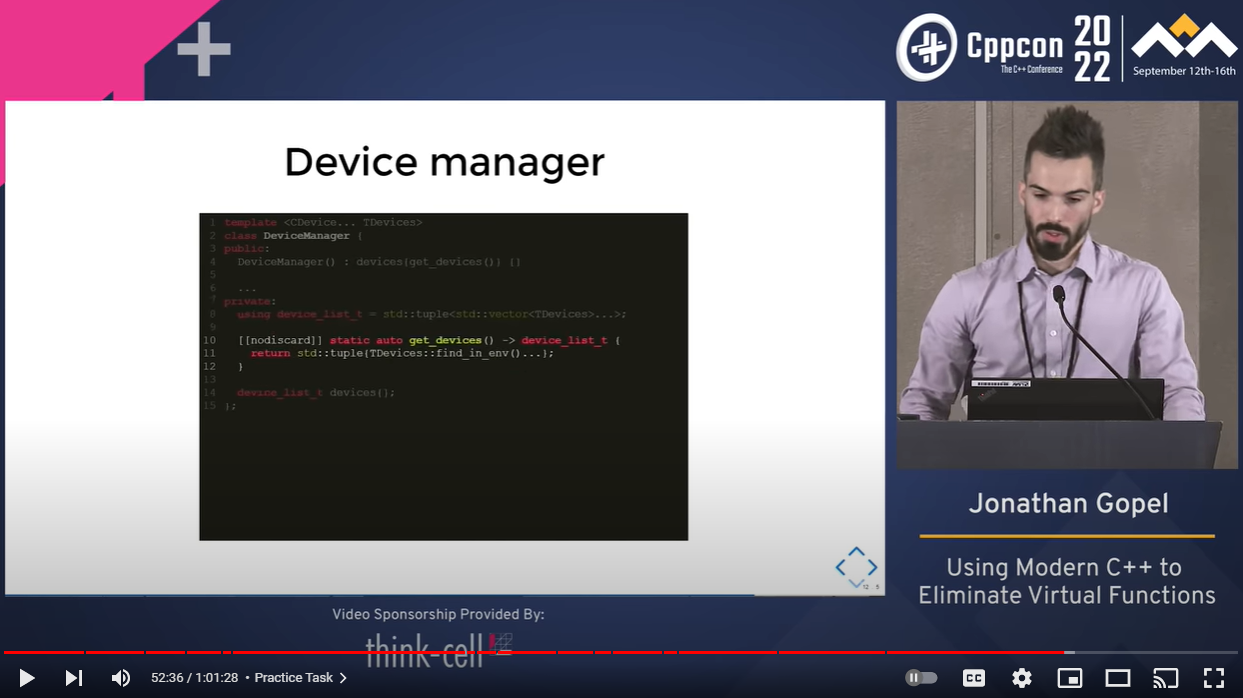This screenshot has width=1243, height=698.
Task: Click the Cast to TV icon
Action: pos(1165,678)
